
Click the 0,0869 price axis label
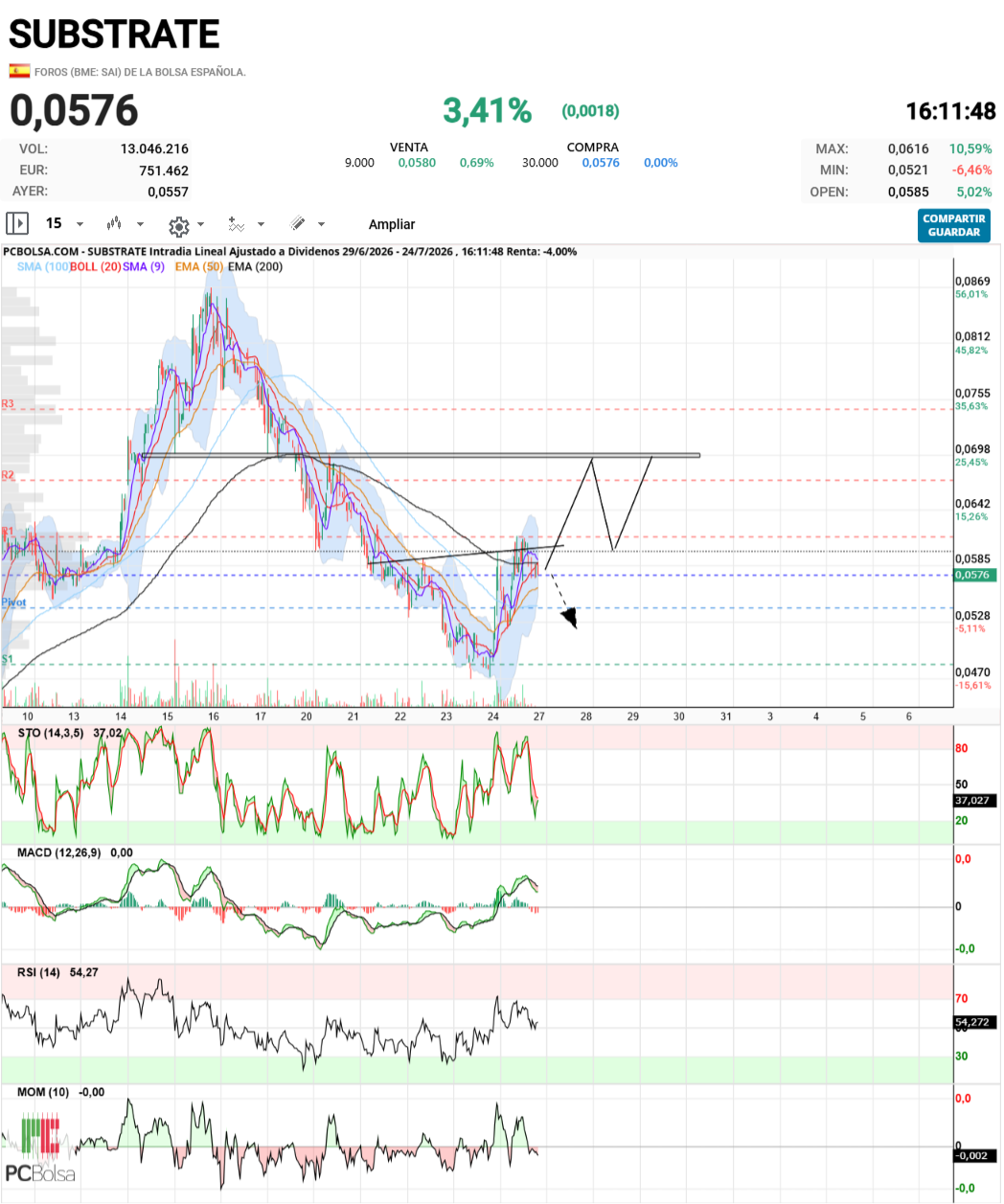[x=972, y=282]
